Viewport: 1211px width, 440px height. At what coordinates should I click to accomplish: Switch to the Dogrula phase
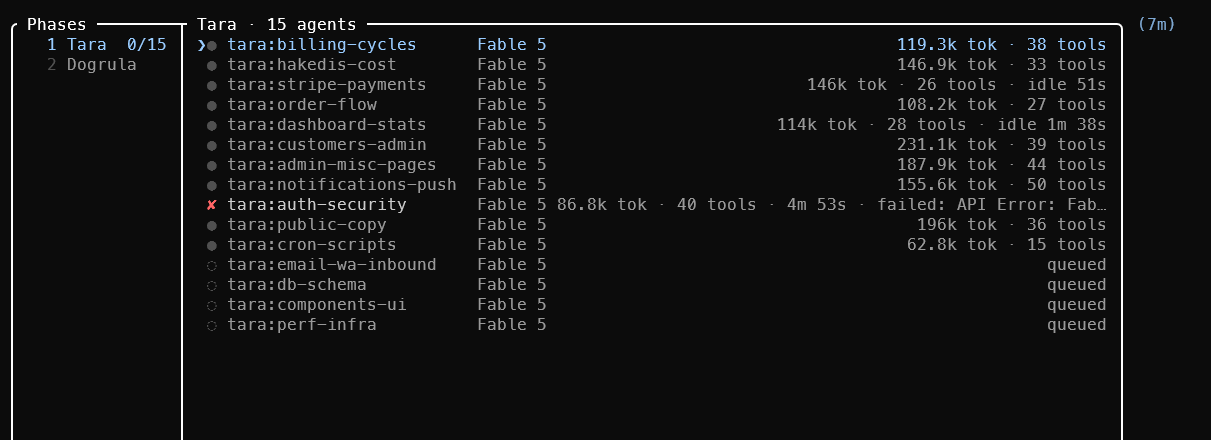click(92, 65)
